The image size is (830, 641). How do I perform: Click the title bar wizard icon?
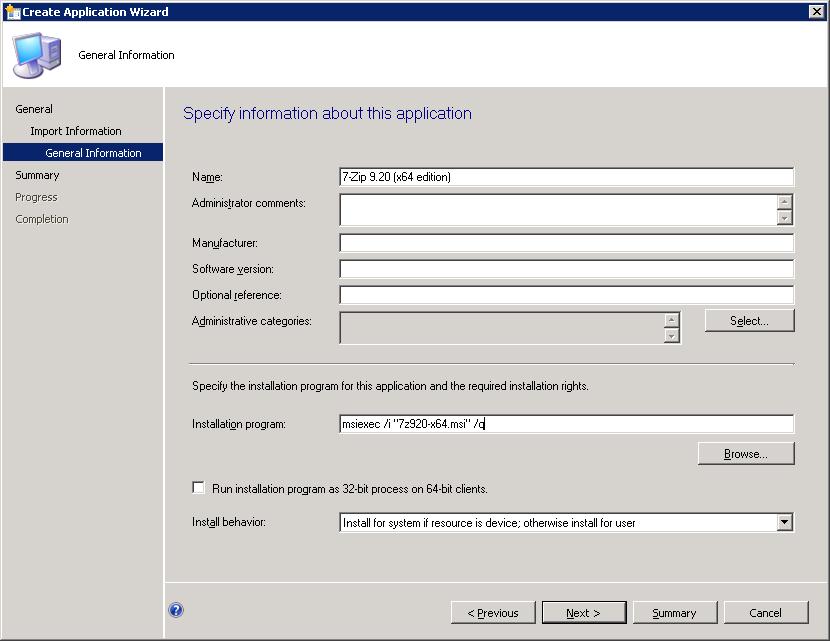coord(12,12)
